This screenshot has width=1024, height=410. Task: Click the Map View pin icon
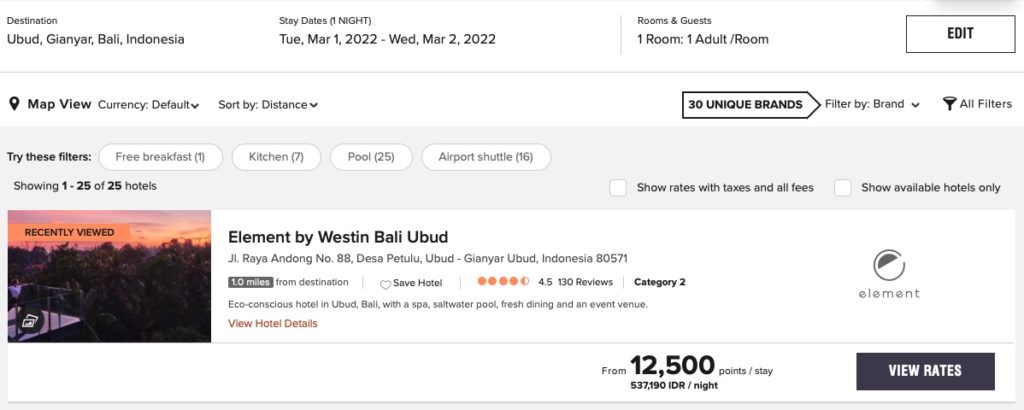(x=15, y=104)
